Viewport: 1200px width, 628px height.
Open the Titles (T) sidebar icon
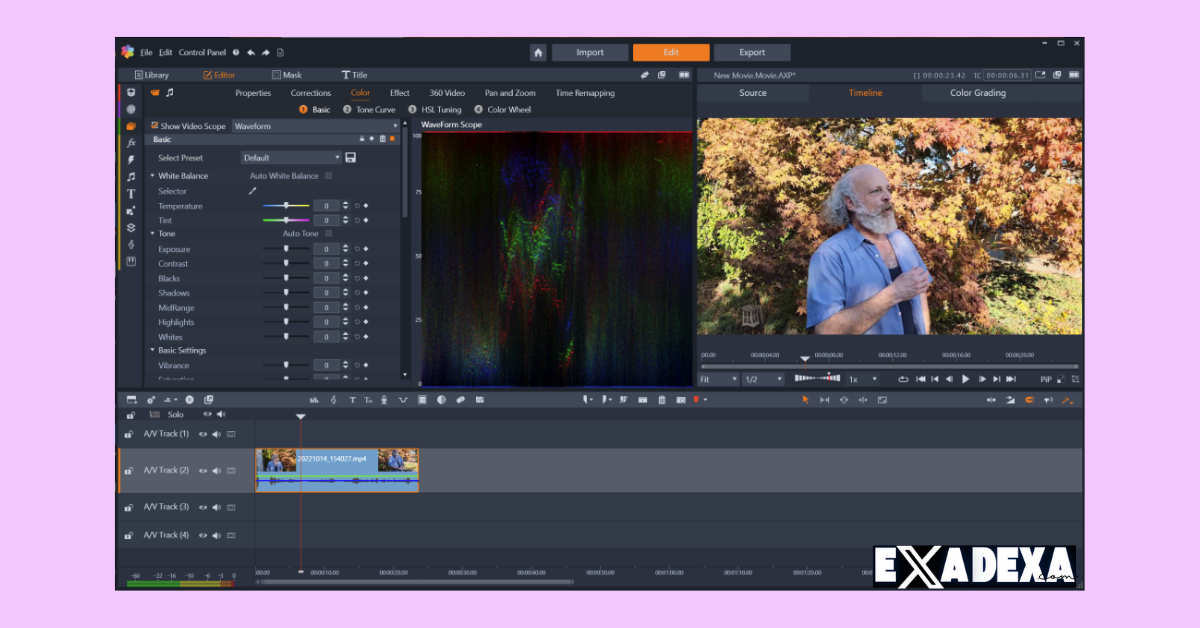131,194
